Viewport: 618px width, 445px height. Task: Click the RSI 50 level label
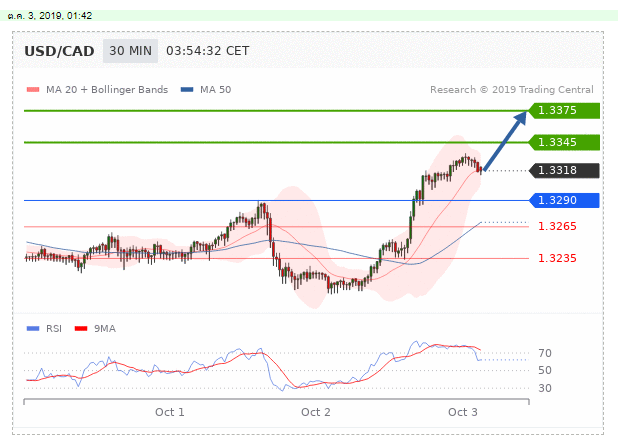pyautogui.click(x=545, y=371)
